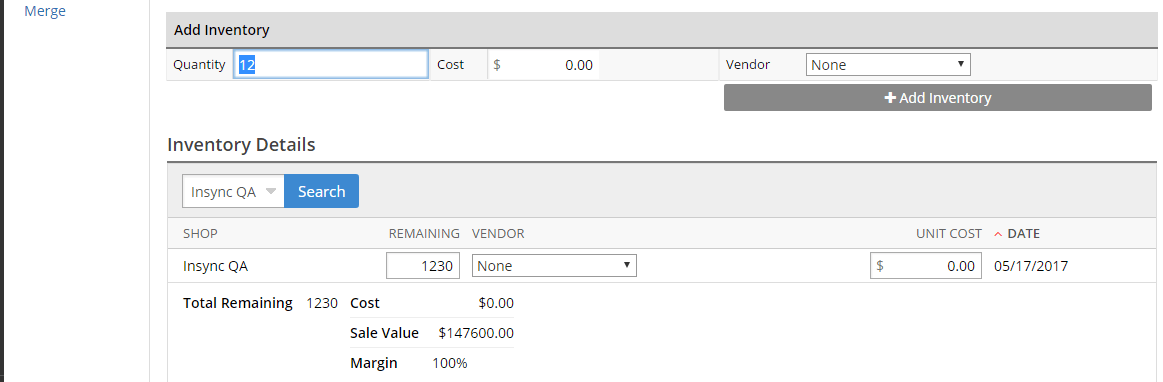Click the VENDOR column header
The width and height of the screenshot is (1163, 382).
(498, 234)
